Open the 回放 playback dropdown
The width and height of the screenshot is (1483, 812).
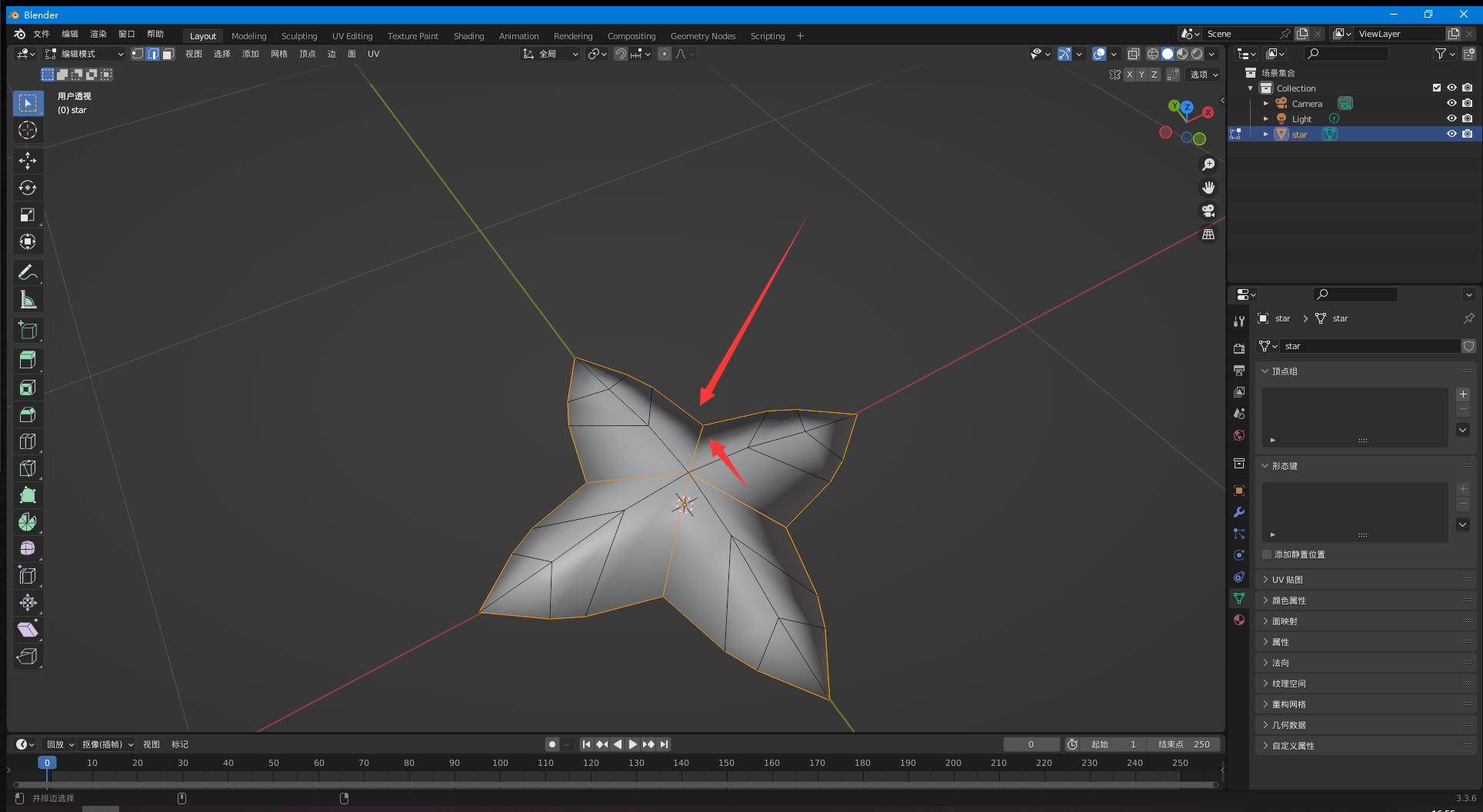(60, 744)
